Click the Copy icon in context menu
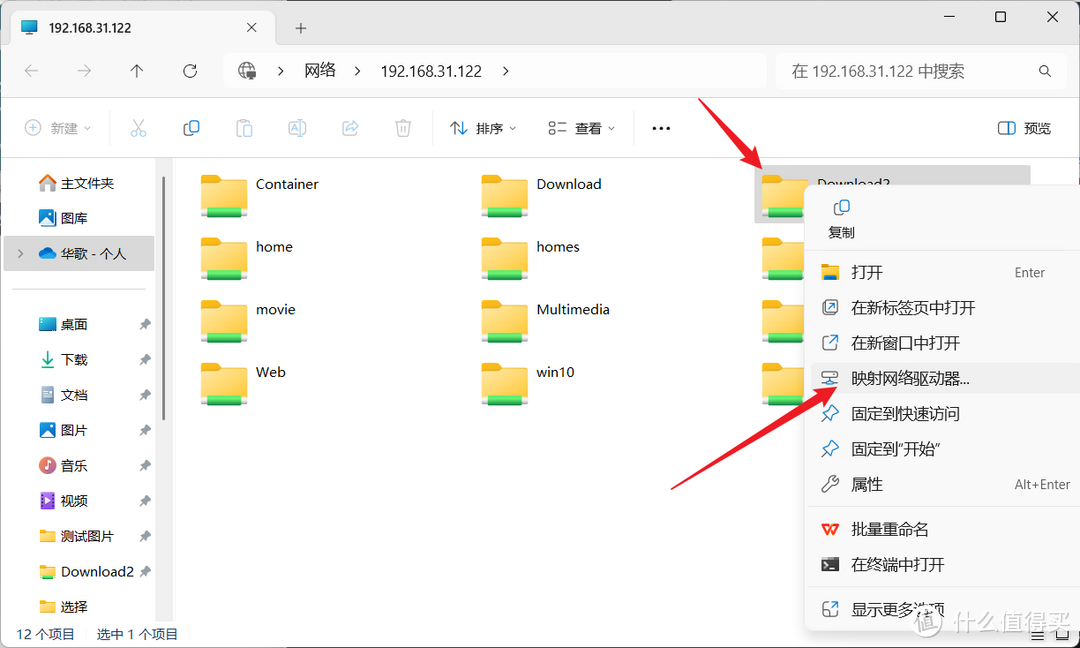Viewport: 1080px width, 648px height. (841, 209)
